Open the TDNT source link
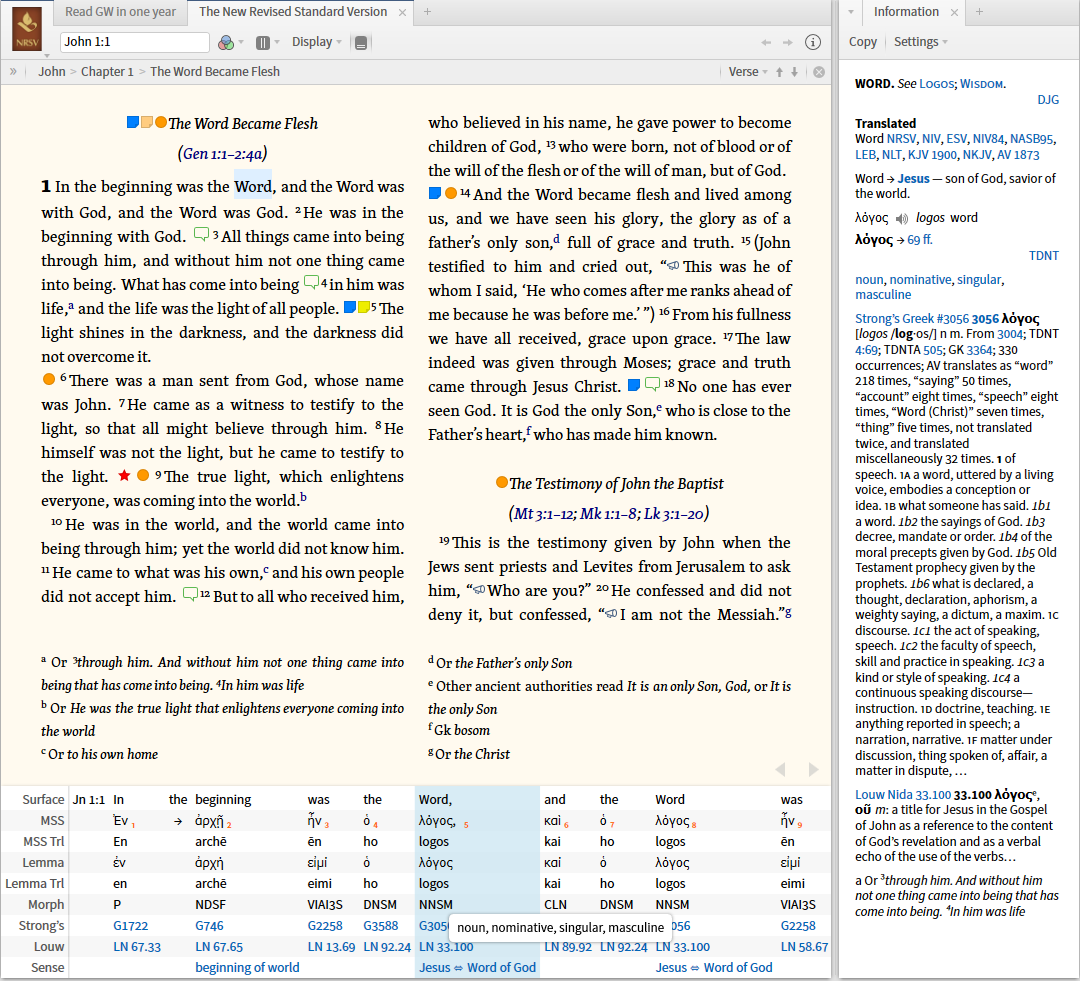Image resolution: width=1080 pixels, height=981 pixels. tap(1043, 256)
